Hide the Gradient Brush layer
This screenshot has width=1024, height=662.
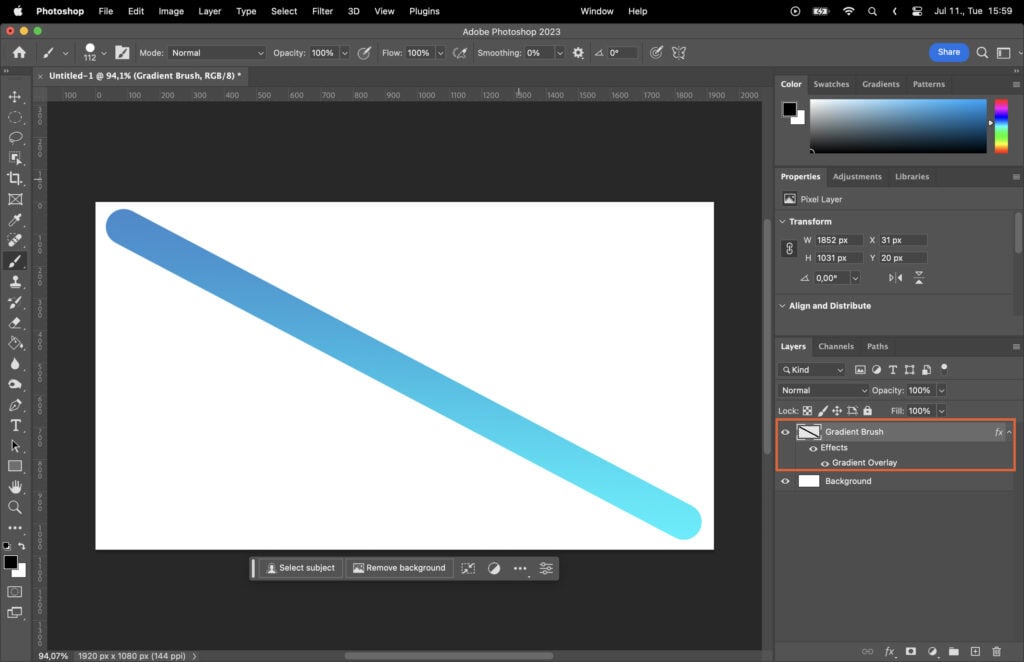[x=786, y=431]
